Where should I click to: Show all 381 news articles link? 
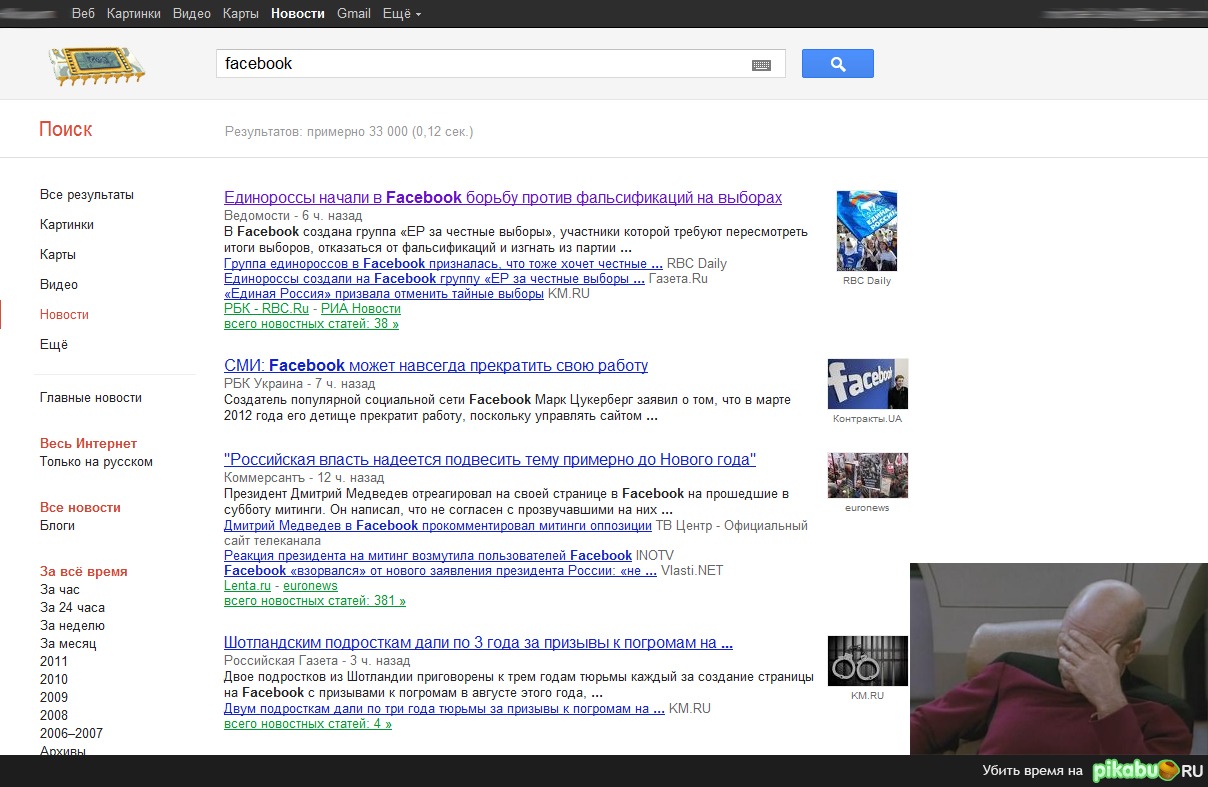coord(315,601)
